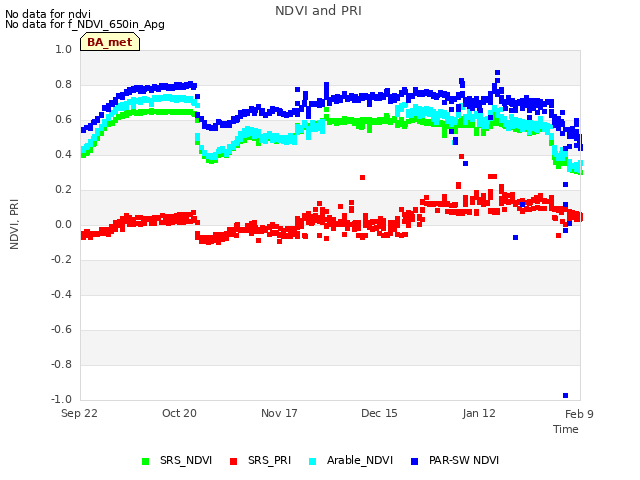Click the -0.6 y-axis tick label

coord(61,329)
